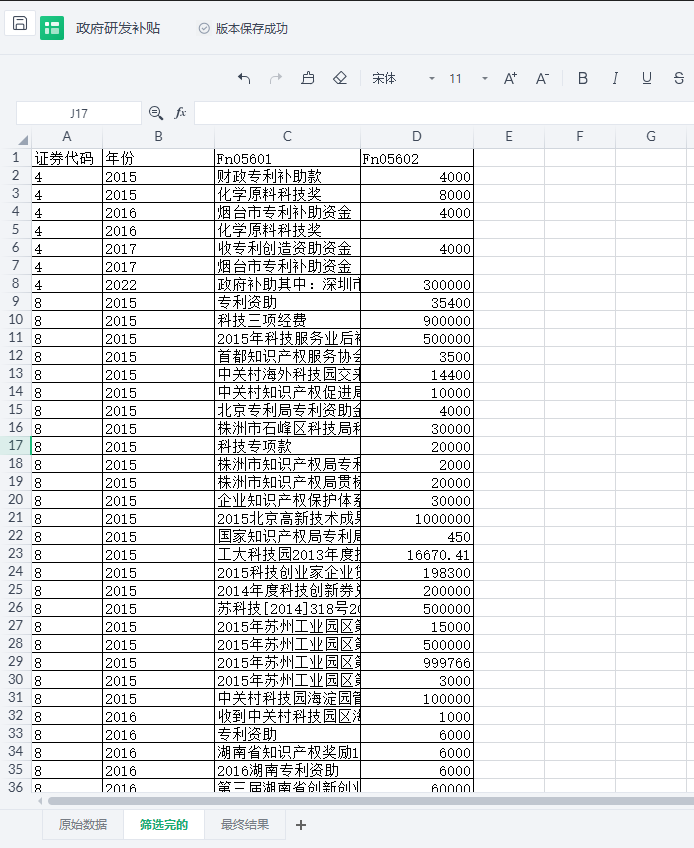This screenshot has width=694, height=848.
Task: Select column C header
Action: (287, 136)
